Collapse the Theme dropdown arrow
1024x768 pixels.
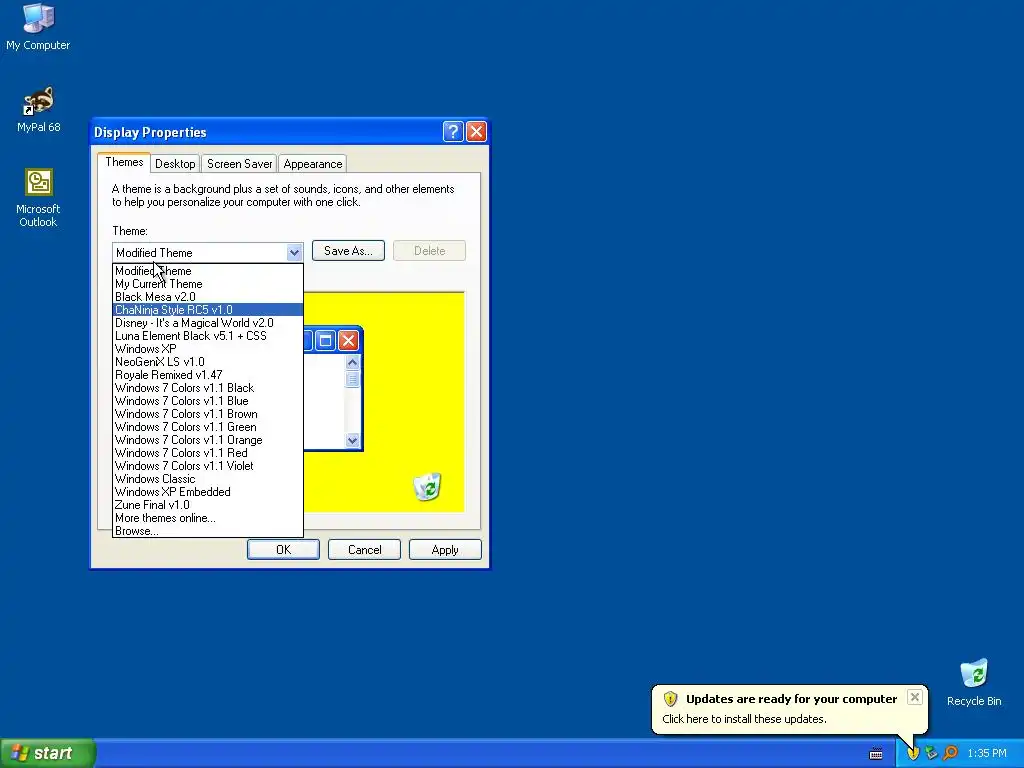[x=294, y=252]
